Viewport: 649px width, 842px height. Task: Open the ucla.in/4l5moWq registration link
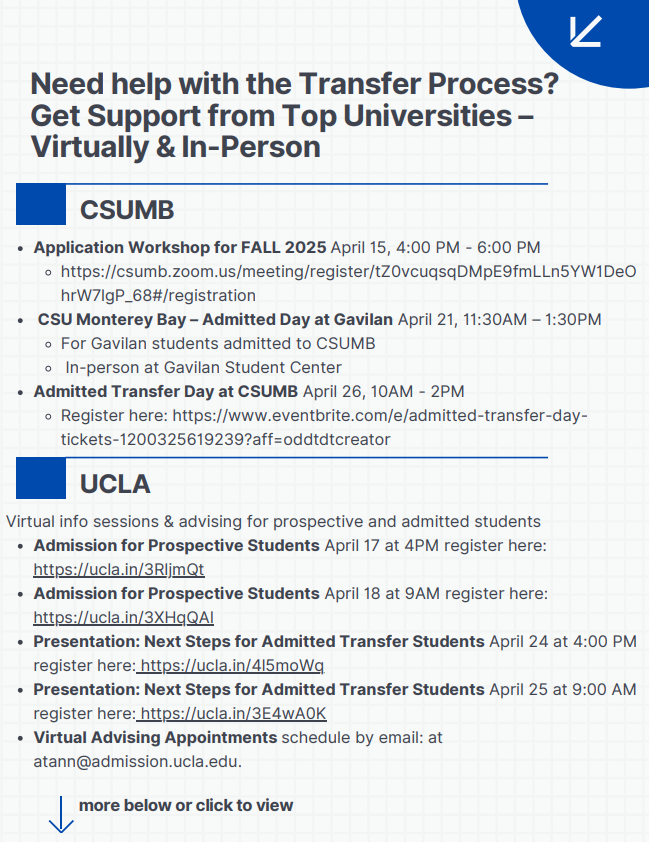pyautogui.click(x=232, y=665)
